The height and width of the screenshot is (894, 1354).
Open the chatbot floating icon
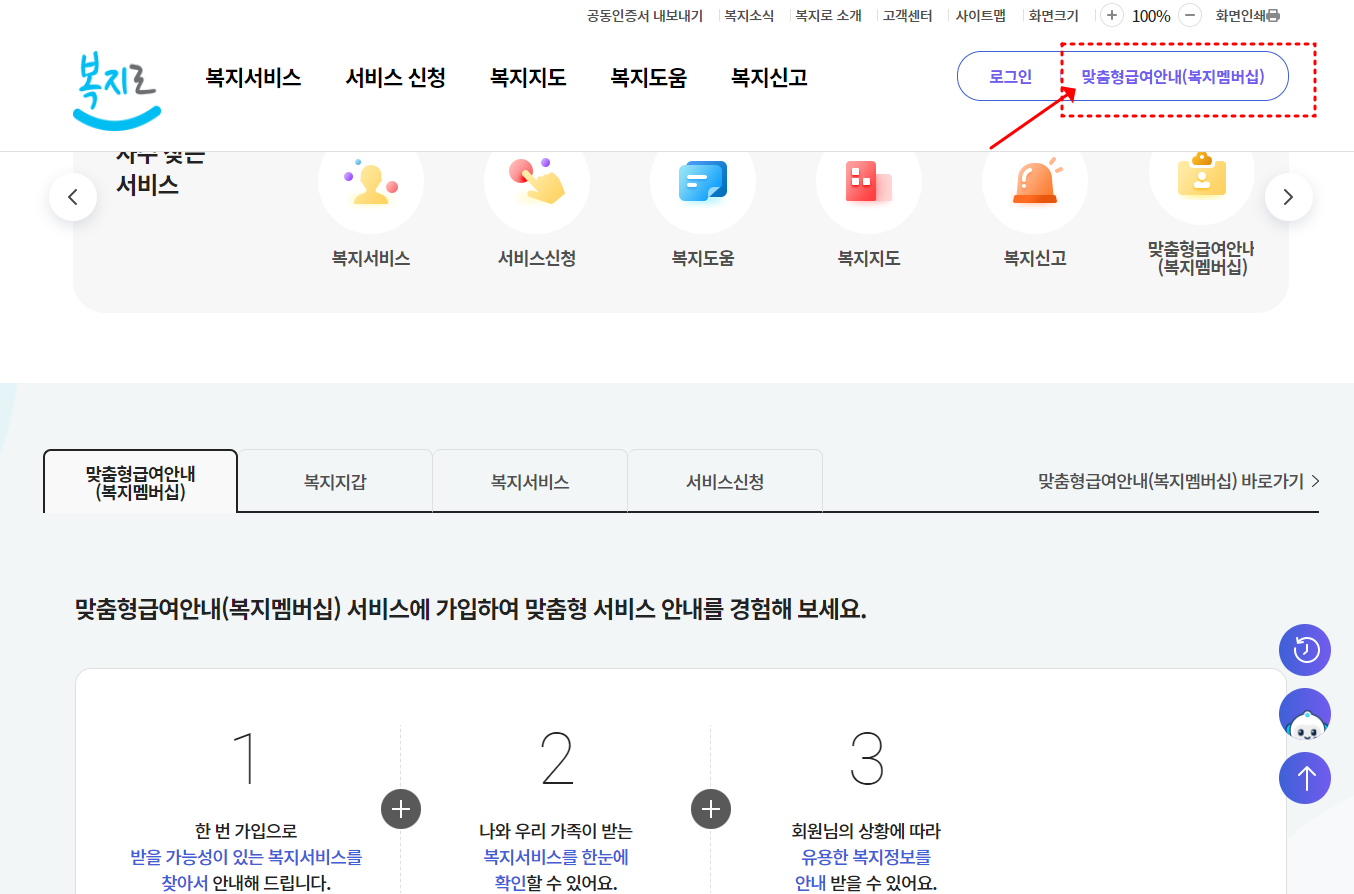[1305, 713]
